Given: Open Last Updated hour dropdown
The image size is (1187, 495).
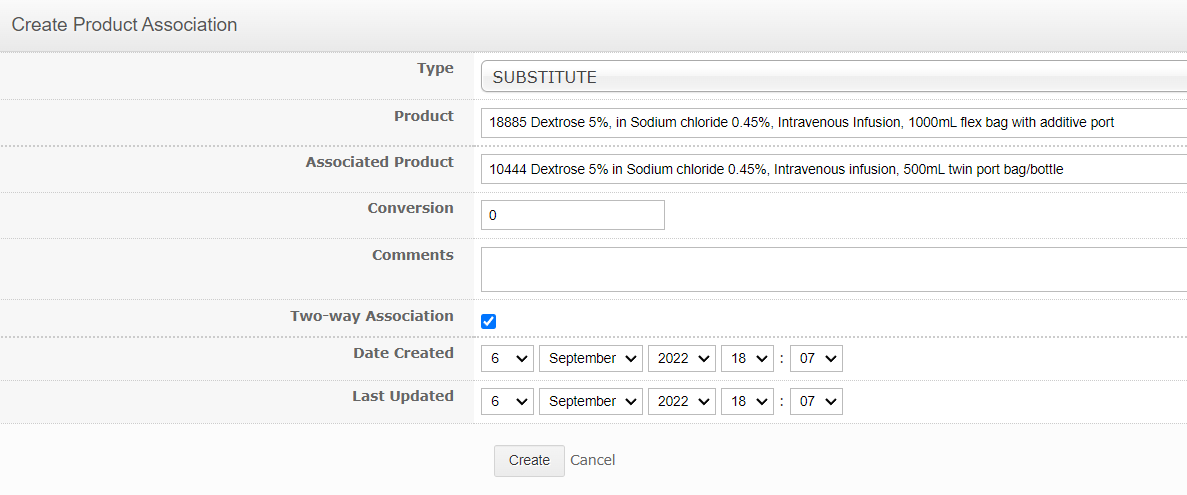Looking at the screenshot, I should [747, 401].
